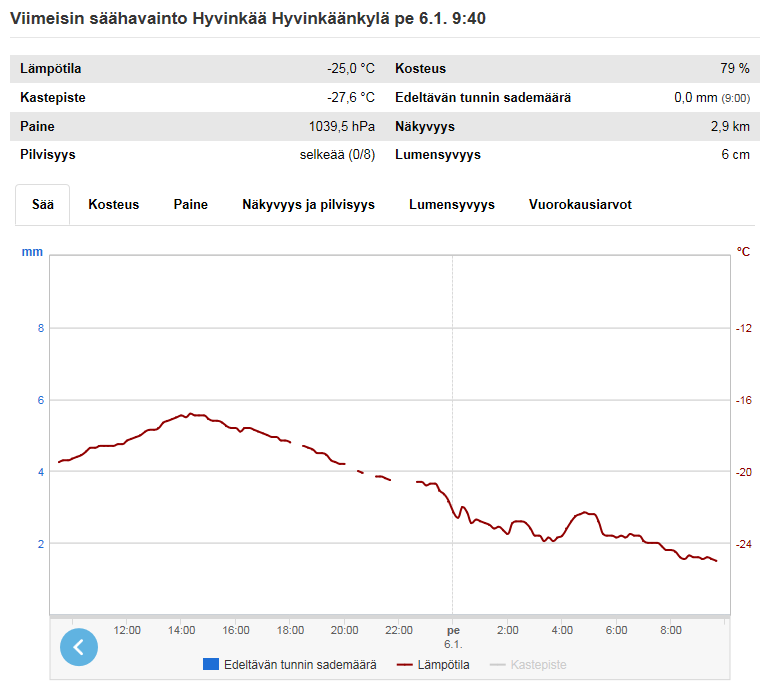The image size is (769, 690).
Task: Click the temperature bump near 5:00
Action: point(585,513)
